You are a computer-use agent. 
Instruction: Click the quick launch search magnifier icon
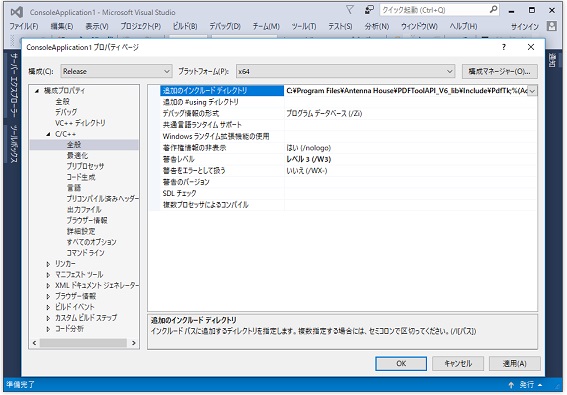[x=493, y=10]
